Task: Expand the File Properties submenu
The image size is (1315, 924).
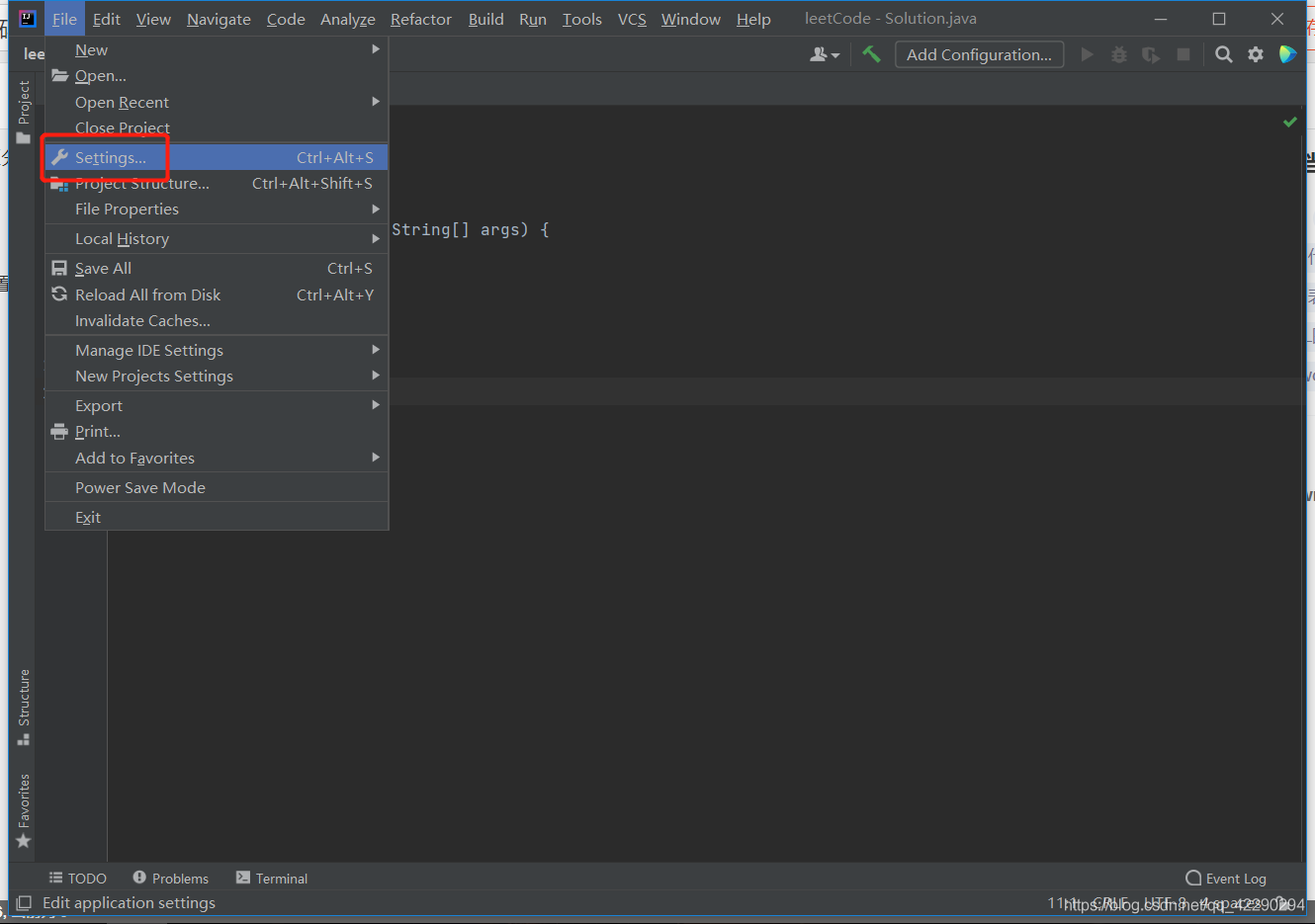Action: [217, 209]
